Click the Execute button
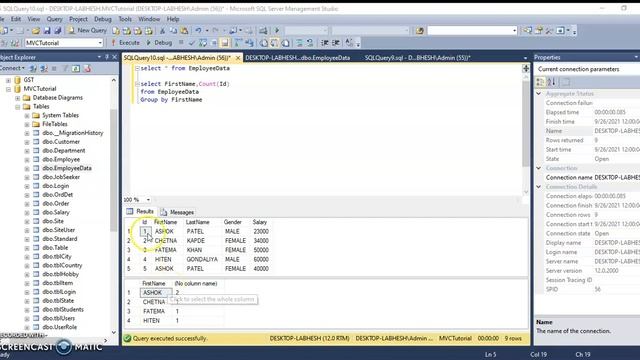Image resolution: width=640 pixels, height=360 pixels. [126, 42]
